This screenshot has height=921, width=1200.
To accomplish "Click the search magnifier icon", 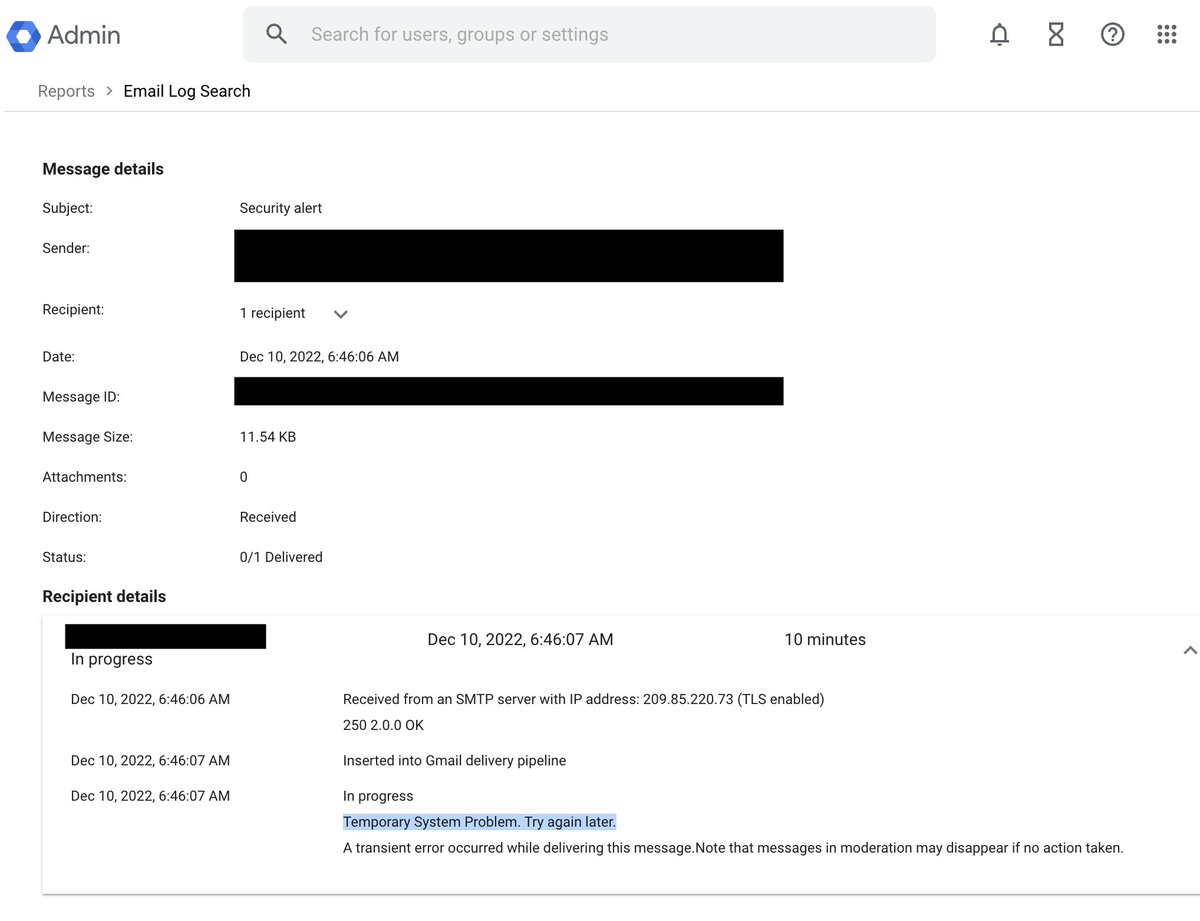I will coord(277,34).
